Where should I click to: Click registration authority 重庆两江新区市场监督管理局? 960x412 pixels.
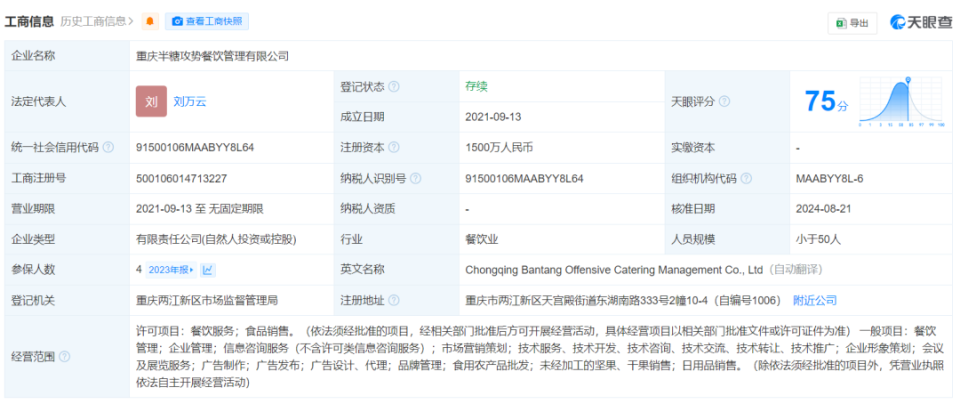pos(207,301)
